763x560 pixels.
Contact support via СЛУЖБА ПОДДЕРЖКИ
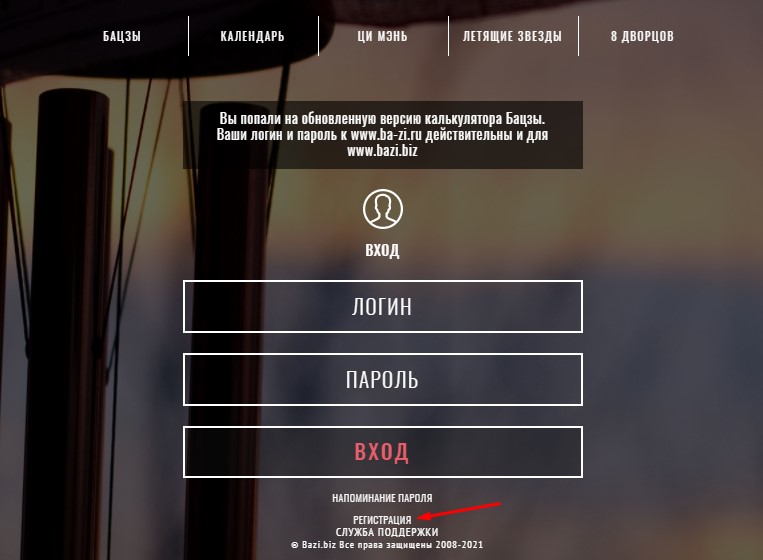coord(387,532)
